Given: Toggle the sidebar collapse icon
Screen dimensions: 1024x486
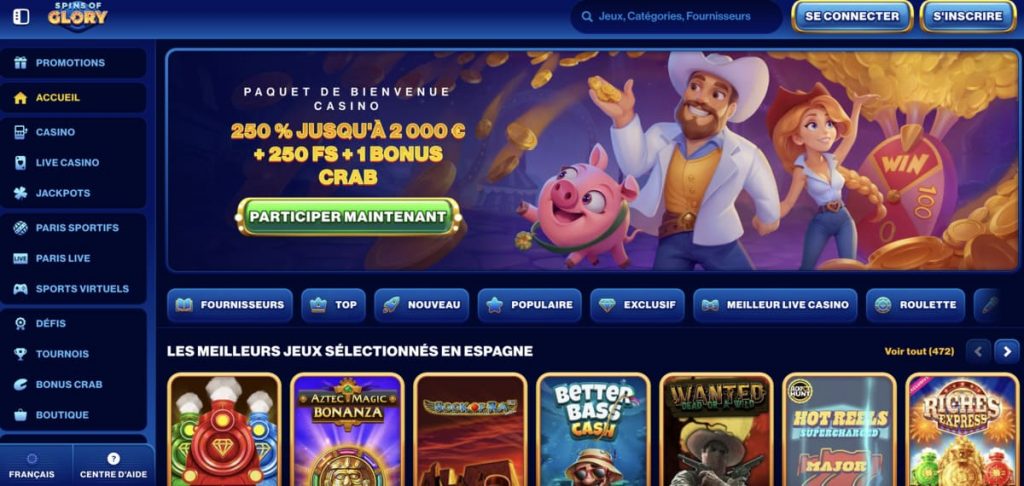Looking at the screenshot, I should tap(21, 17).
